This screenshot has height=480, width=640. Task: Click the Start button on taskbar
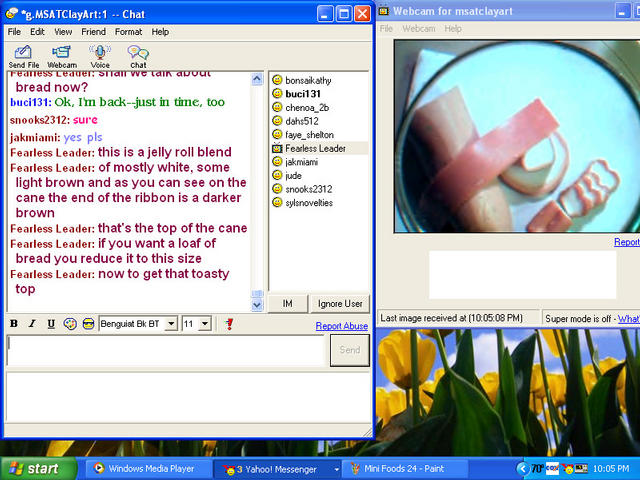pyautogui.click(x=38, y=469)
